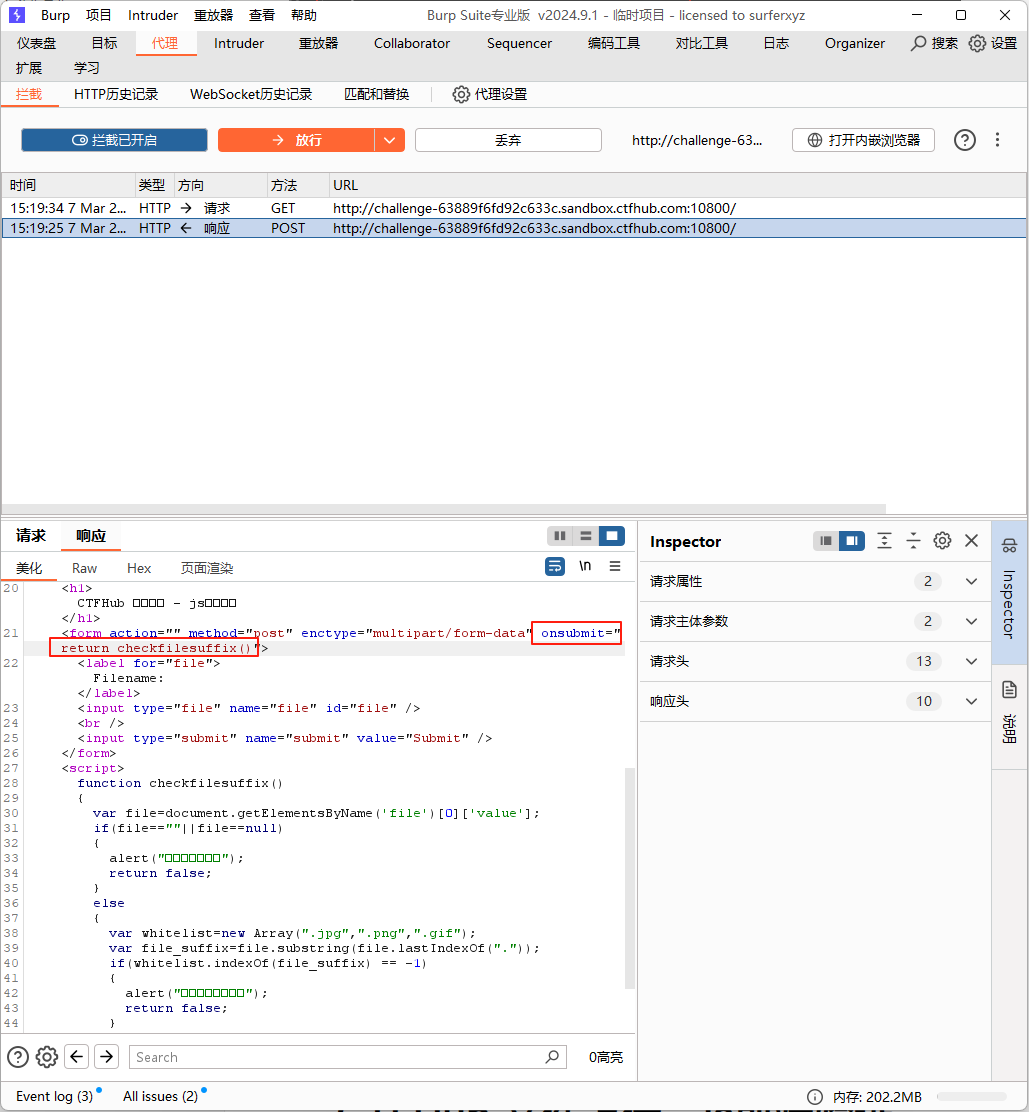Set combined tabbed message layout

tap(612, 535)
